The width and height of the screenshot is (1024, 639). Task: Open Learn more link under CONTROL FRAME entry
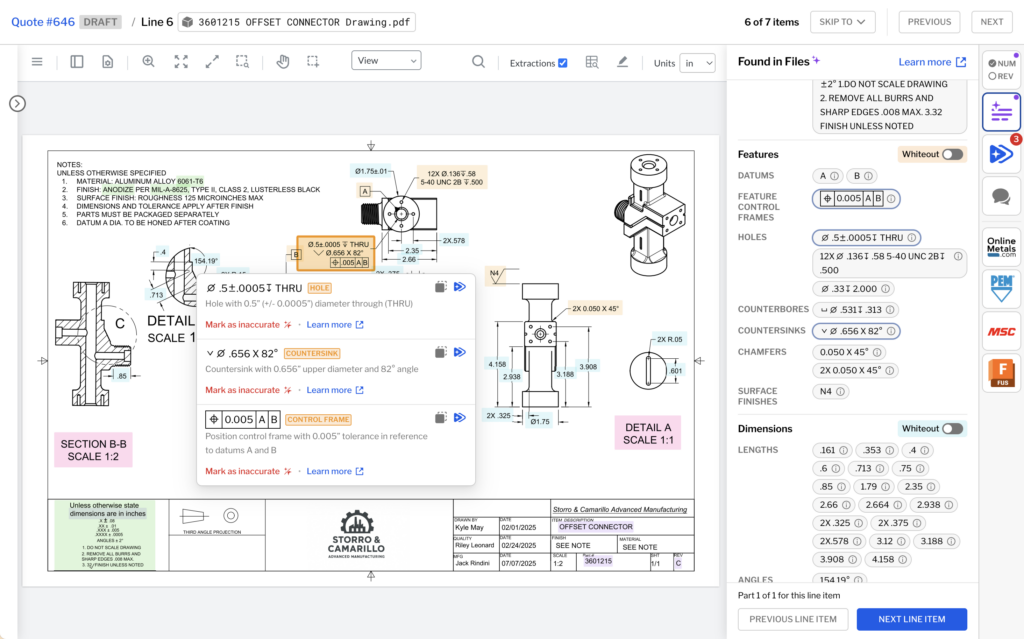coord(335,471)
